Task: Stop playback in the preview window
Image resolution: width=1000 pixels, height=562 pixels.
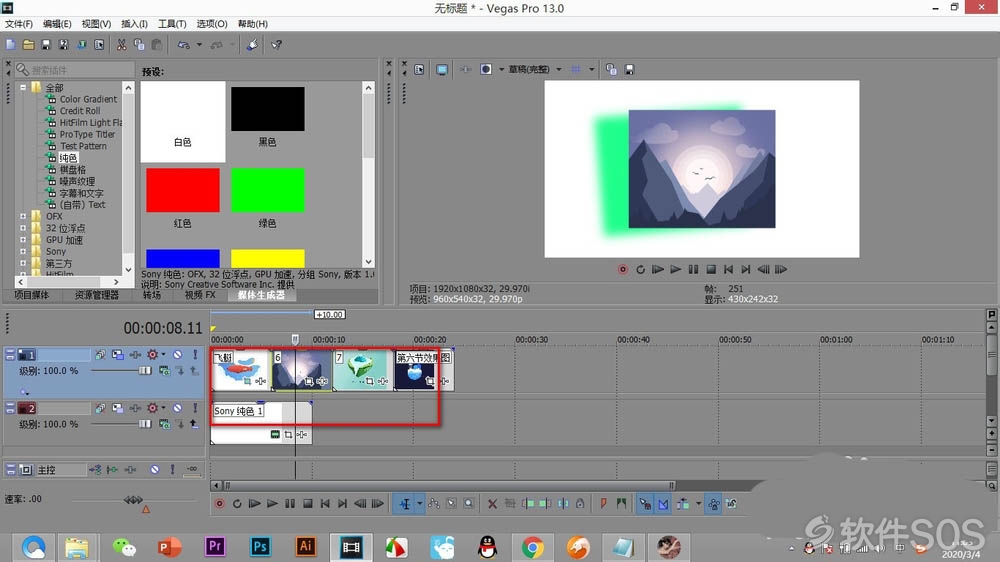Action: [x=711, y=269]
